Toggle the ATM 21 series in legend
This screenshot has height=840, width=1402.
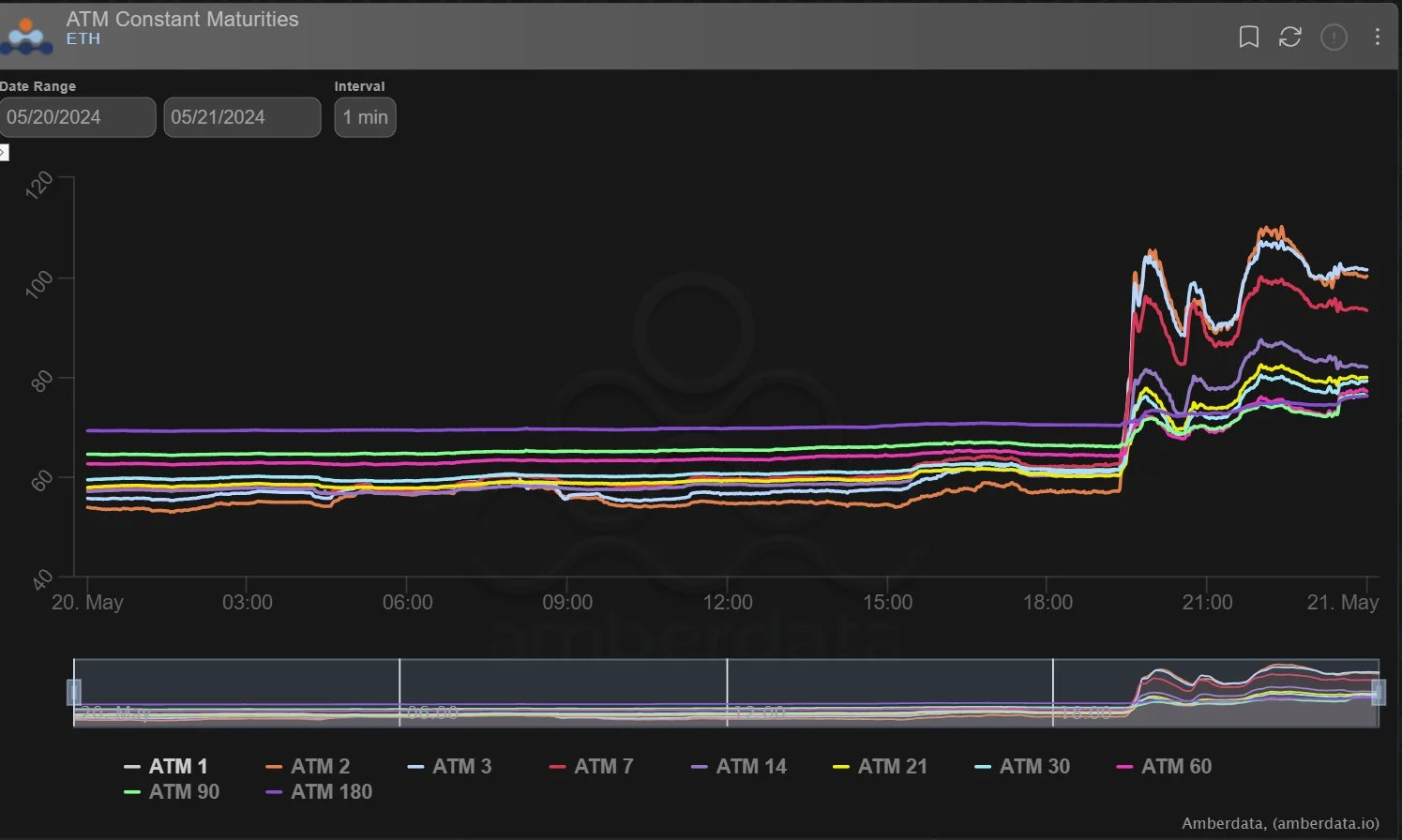point(881,766)
